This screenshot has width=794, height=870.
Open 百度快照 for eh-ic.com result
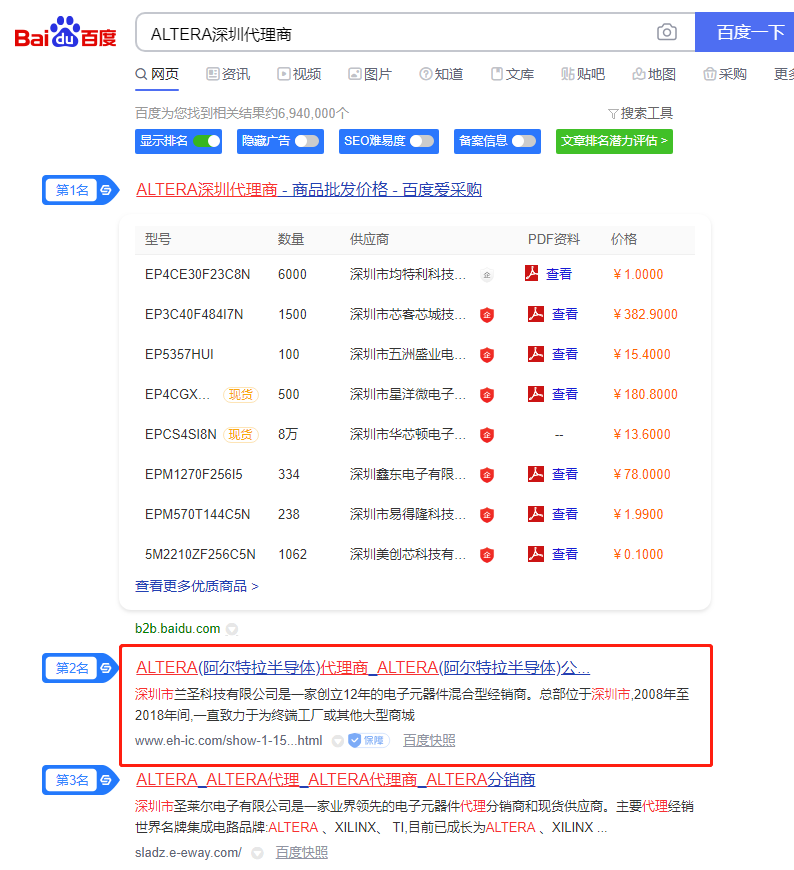(429, 740)
